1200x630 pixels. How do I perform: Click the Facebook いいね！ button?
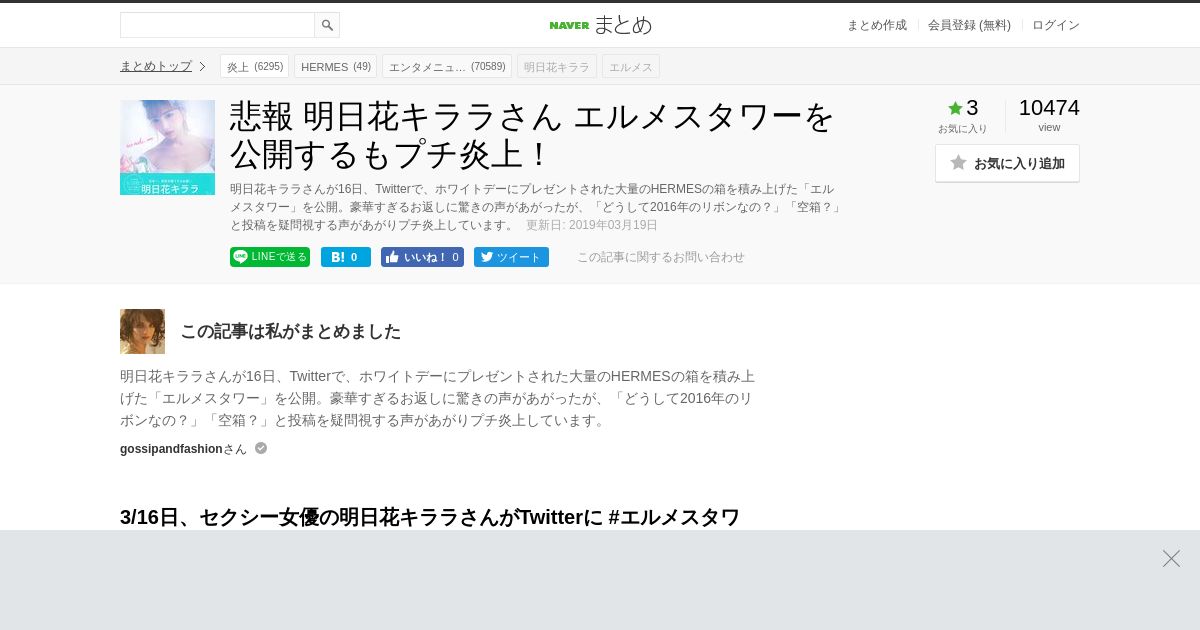click(422, 257)
